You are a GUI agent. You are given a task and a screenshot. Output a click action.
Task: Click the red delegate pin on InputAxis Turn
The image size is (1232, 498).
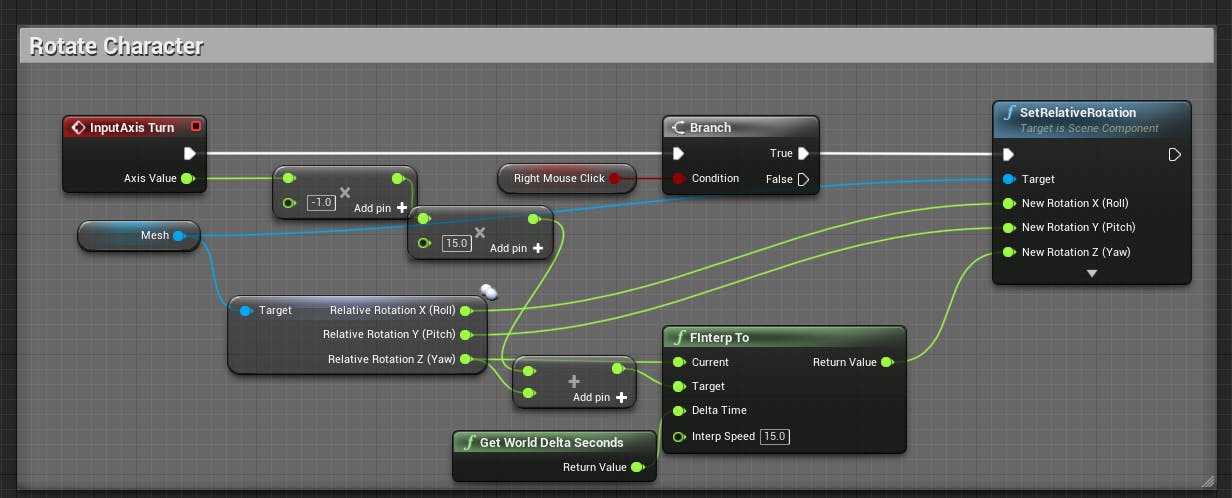pos(196,126)
